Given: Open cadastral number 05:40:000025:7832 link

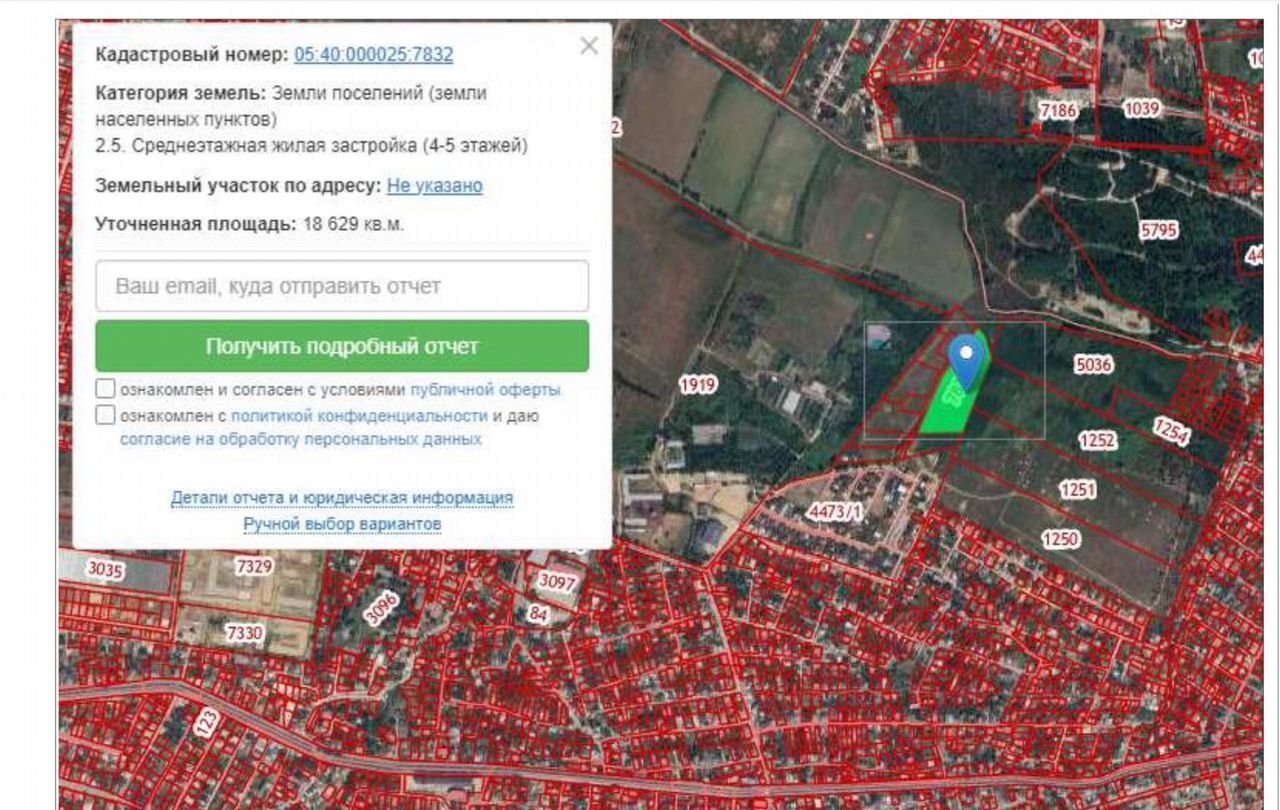Looking at the screenshot, I should [373, 54].
